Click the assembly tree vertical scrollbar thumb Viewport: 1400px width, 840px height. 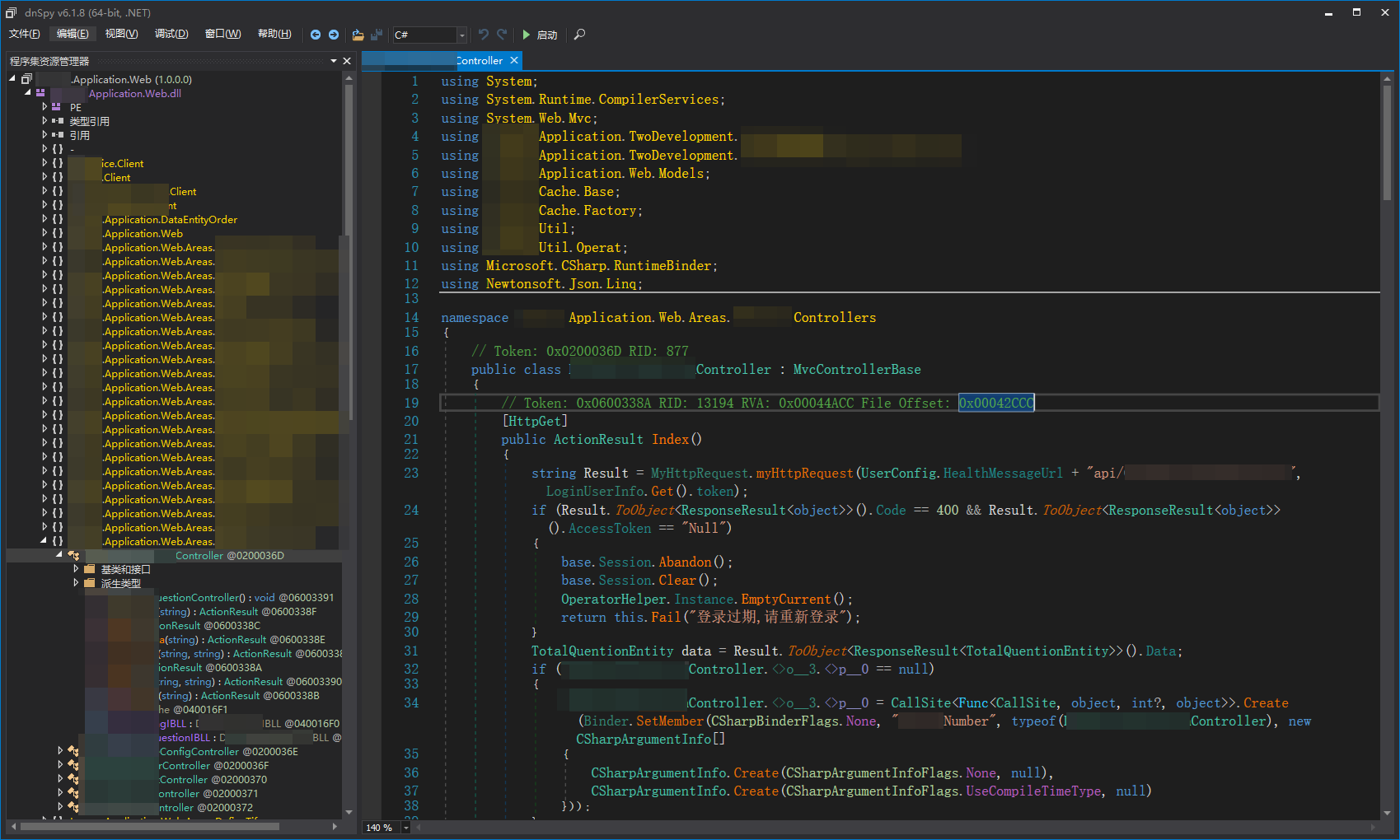(349, 251)
